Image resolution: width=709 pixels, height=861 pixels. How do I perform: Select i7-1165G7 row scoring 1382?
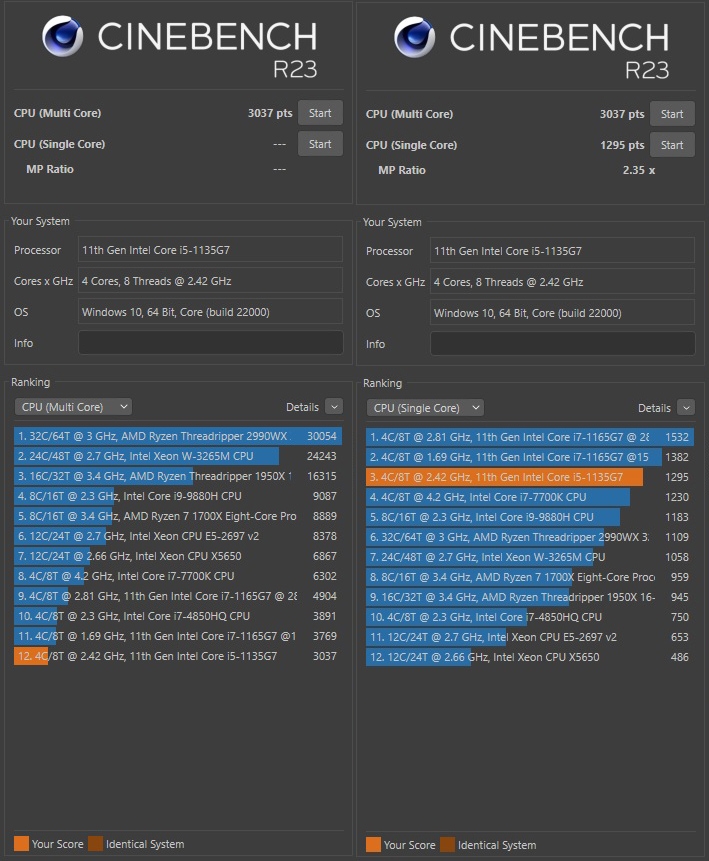click(x=530, y=457)
